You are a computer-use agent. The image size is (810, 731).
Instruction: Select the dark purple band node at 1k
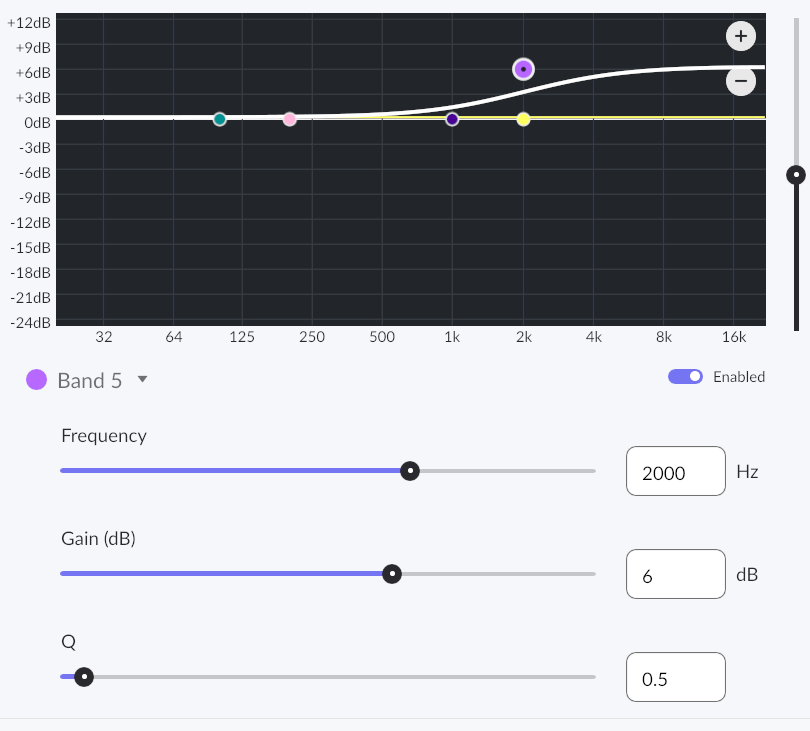coord(452,119)
